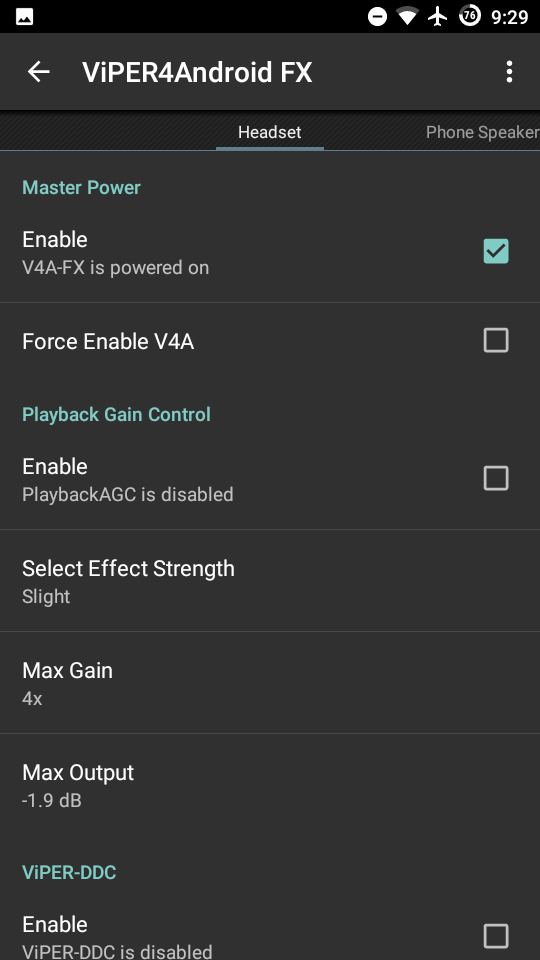
Task: Open the Max Output -1.9 dB selector
Action: 270,785
